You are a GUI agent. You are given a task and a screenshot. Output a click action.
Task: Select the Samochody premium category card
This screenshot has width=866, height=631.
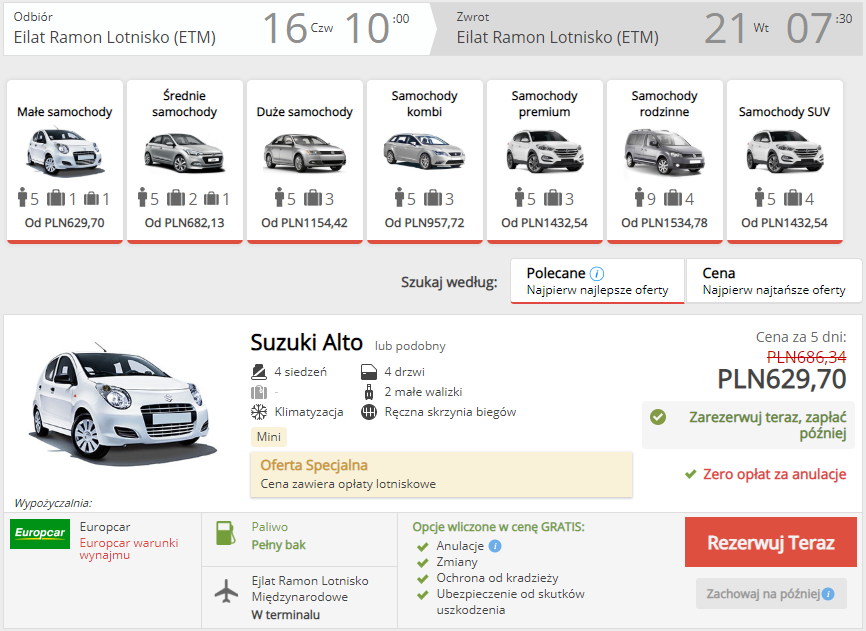tap(544, 161)
